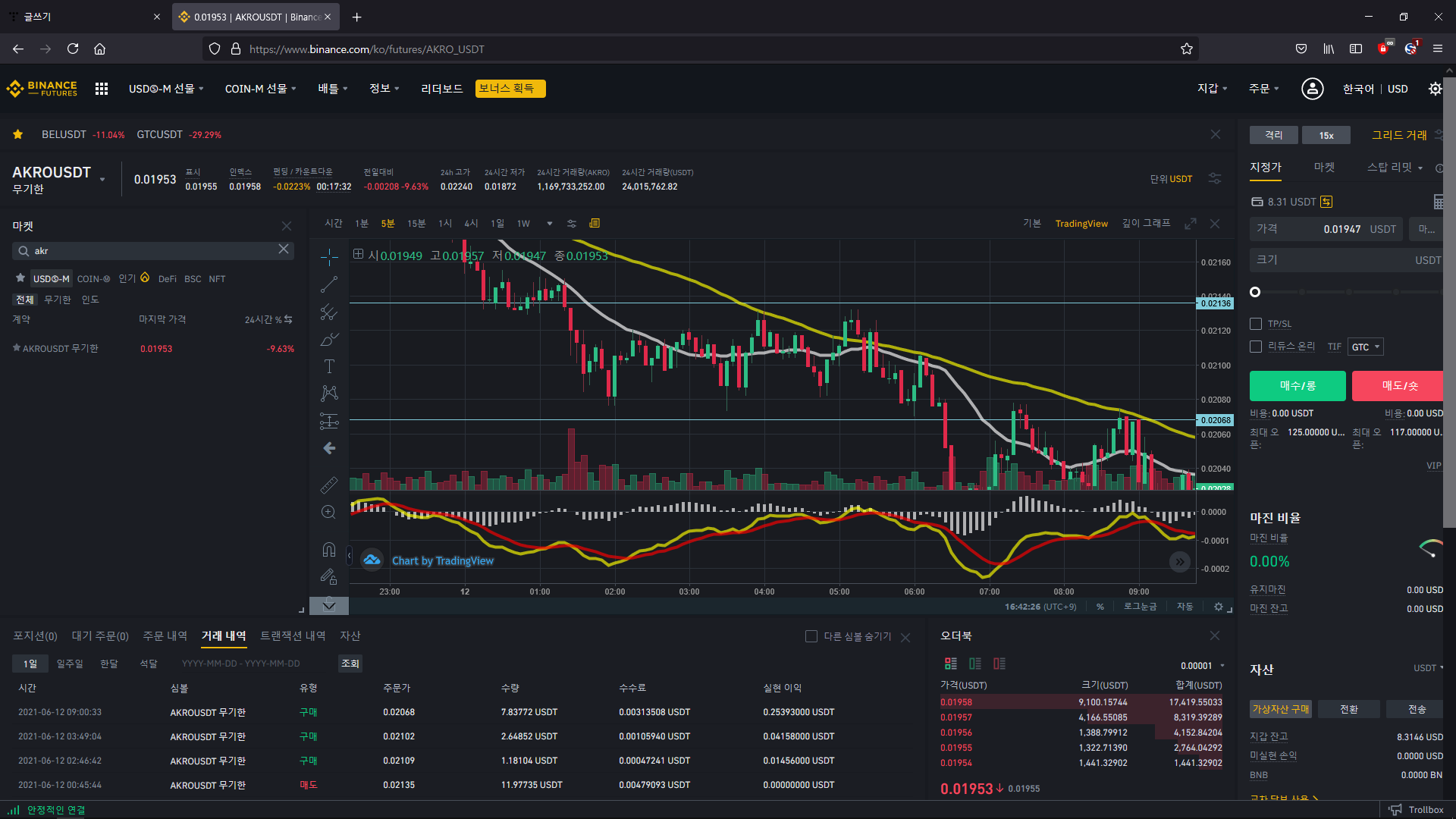Open the Binance apps grid menu
1456x819 pixels.
pos(102,89)
